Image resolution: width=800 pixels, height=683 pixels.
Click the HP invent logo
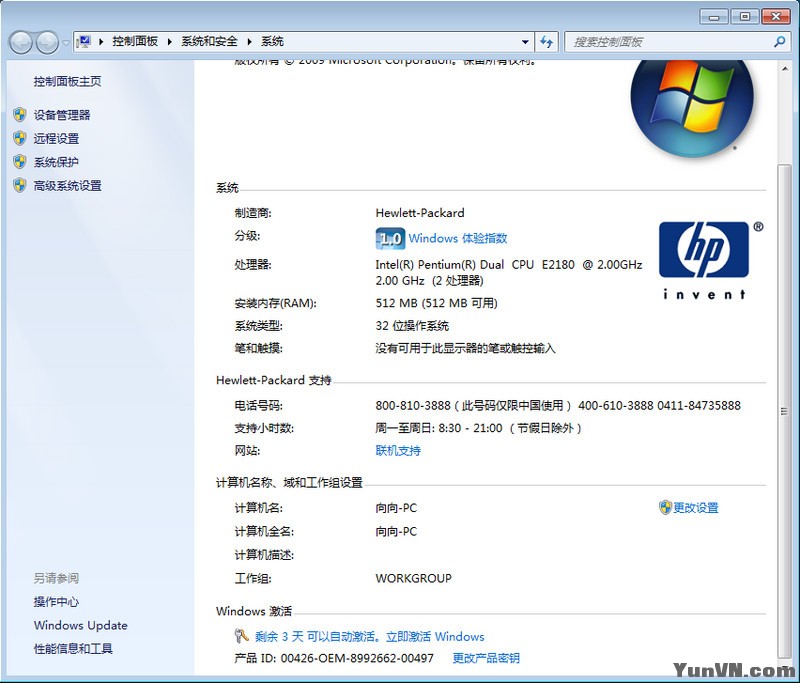click(x=711, y=260)
